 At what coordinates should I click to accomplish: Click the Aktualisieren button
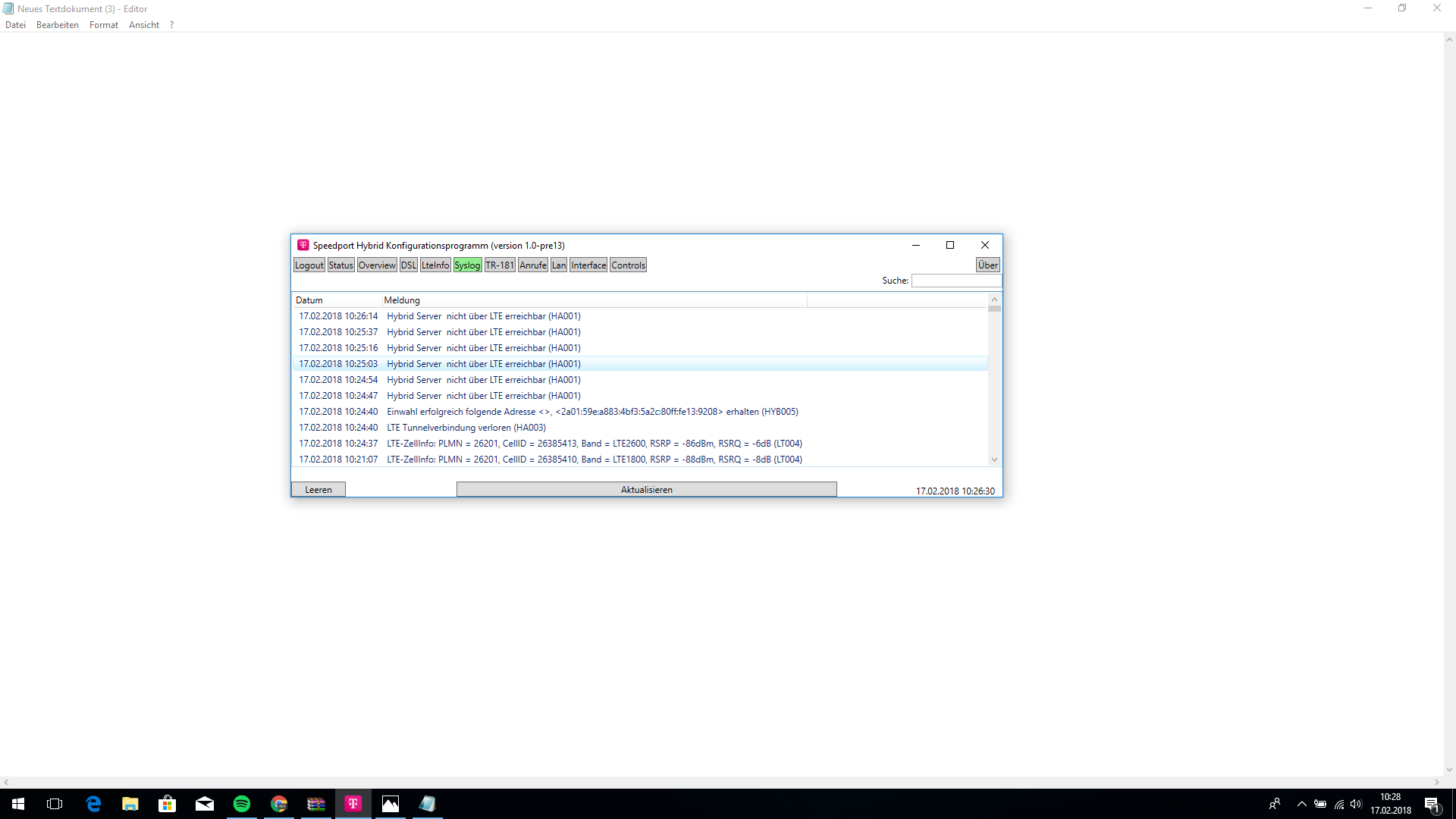(647, 490)
